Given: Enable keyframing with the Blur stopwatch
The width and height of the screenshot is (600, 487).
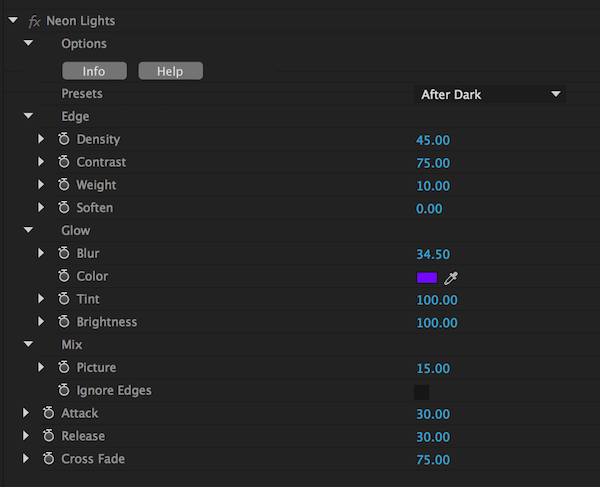Looking at the screenshot, I should point(63,254).
